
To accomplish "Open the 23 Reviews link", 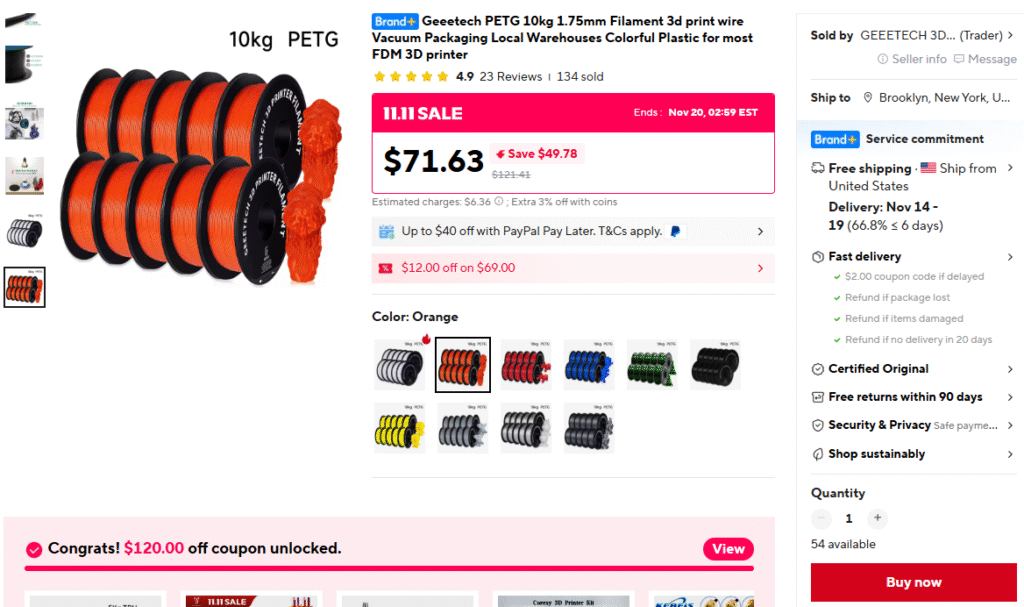I will tap(511, 76).
